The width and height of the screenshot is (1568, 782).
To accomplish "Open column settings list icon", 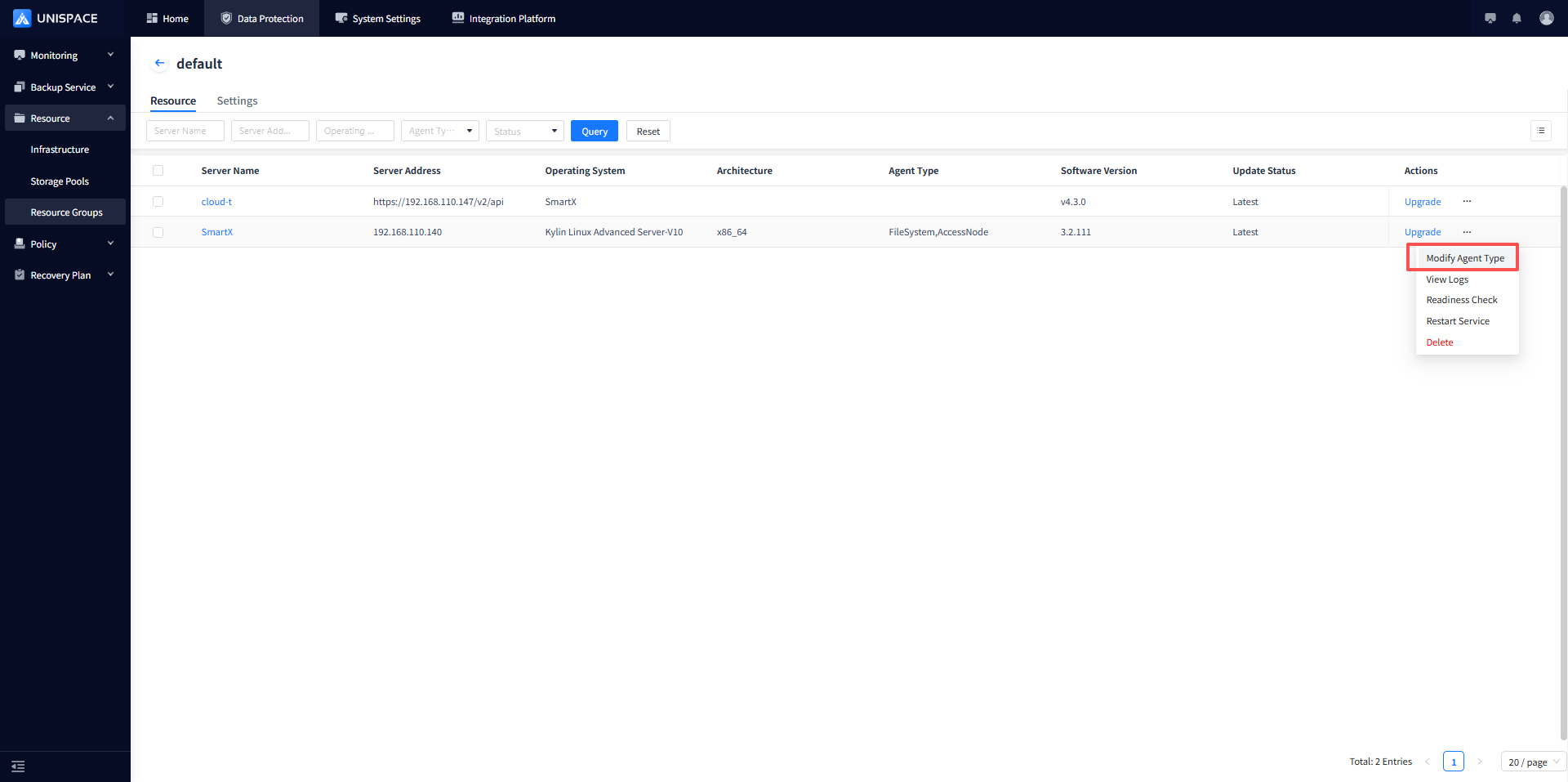I will tap(1540, 131).
